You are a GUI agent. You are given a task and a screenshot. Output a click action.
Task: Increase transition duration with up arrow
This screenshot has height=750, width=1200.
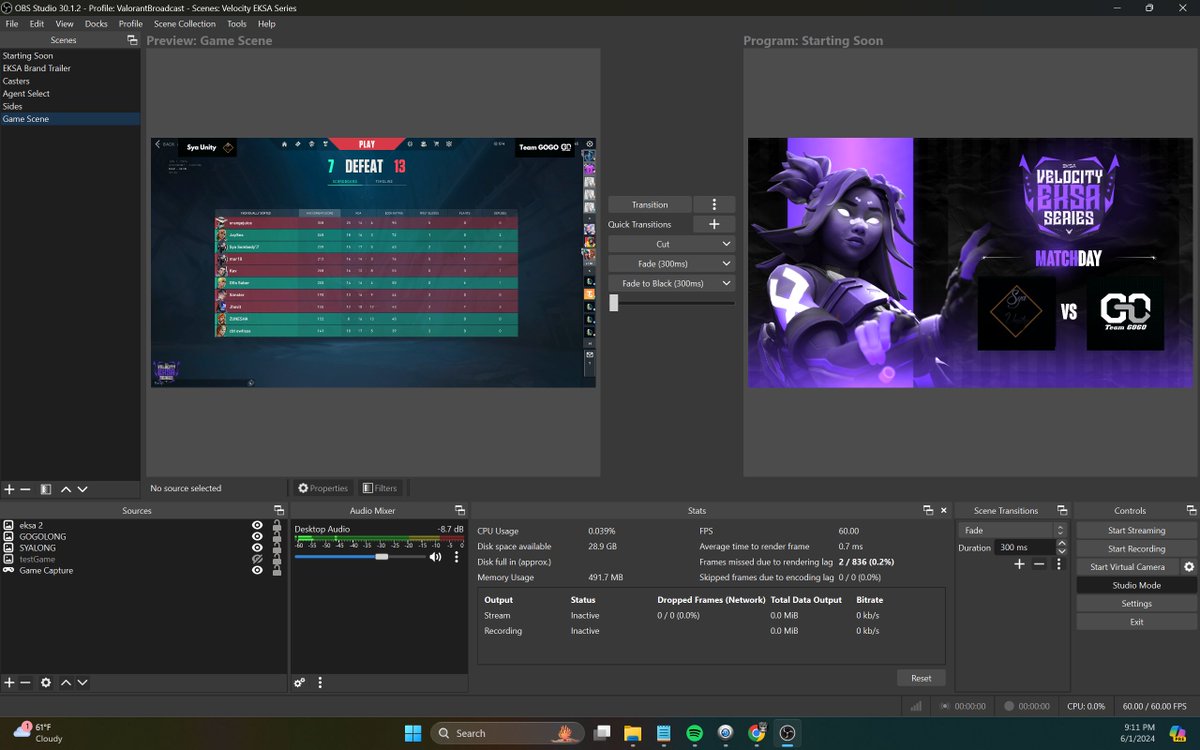tap(1061, 544)
